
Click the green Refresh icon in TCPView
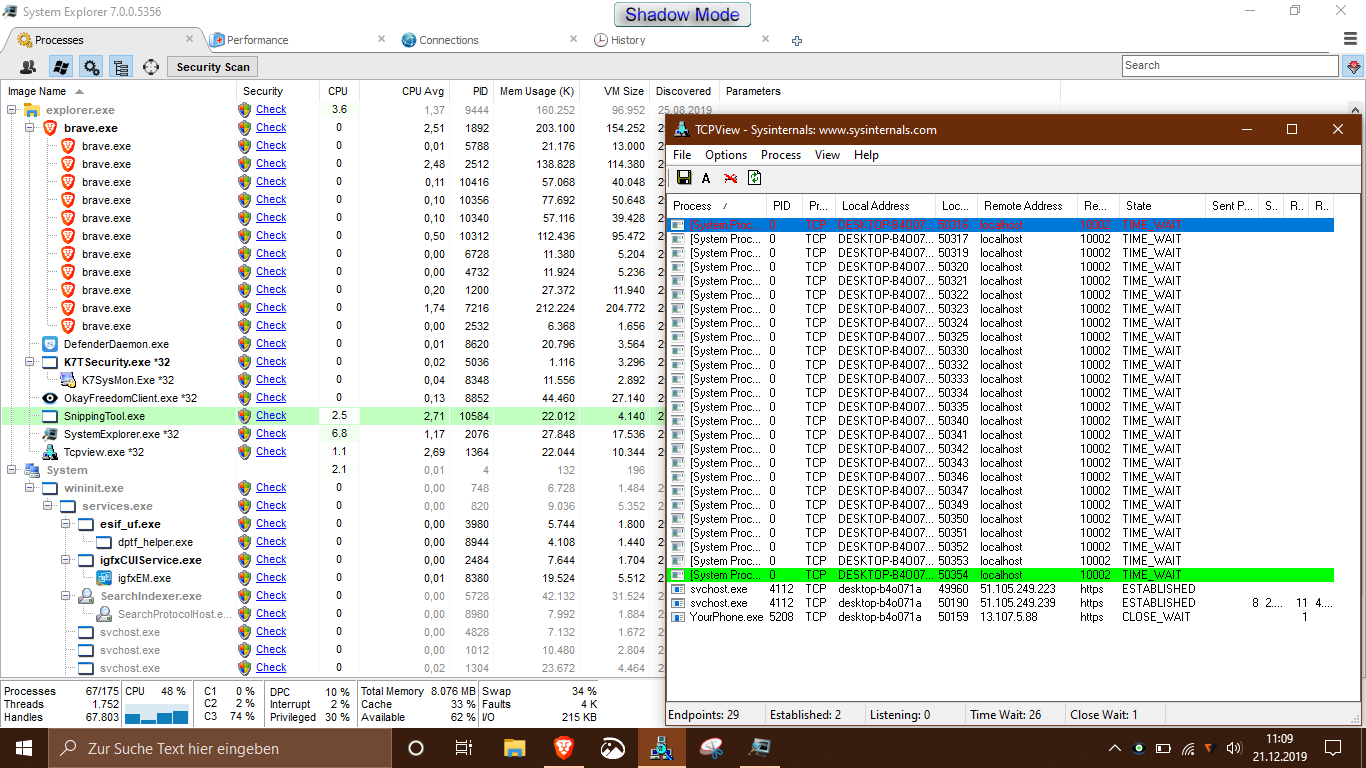pos(754,178)
